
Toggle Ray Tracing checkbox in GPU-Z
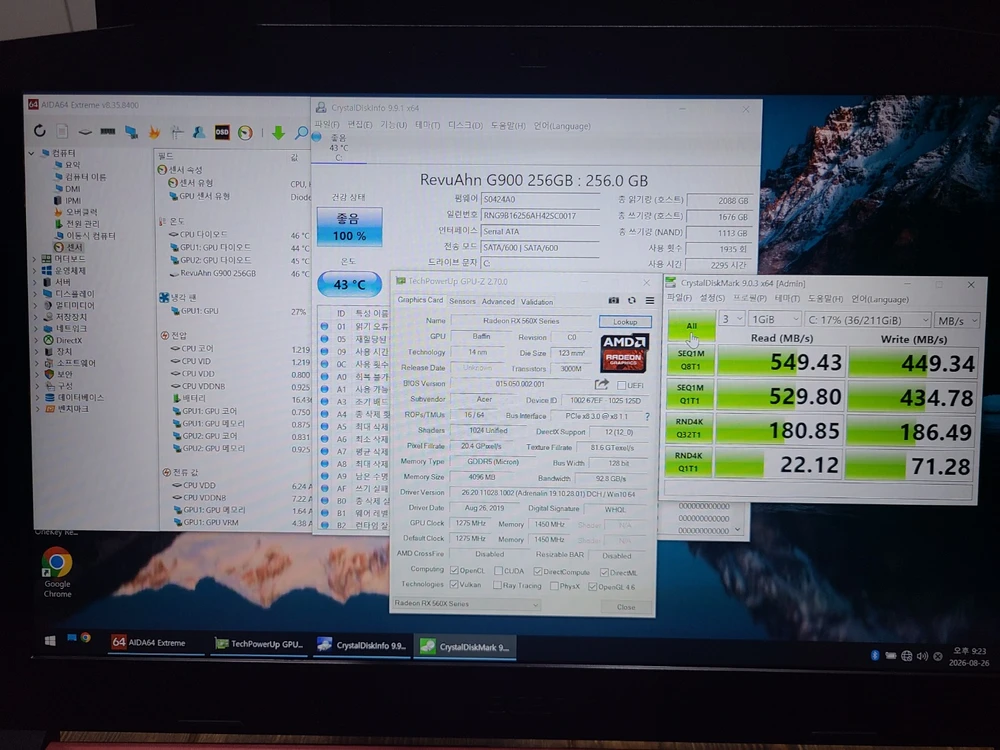[497, 585]
